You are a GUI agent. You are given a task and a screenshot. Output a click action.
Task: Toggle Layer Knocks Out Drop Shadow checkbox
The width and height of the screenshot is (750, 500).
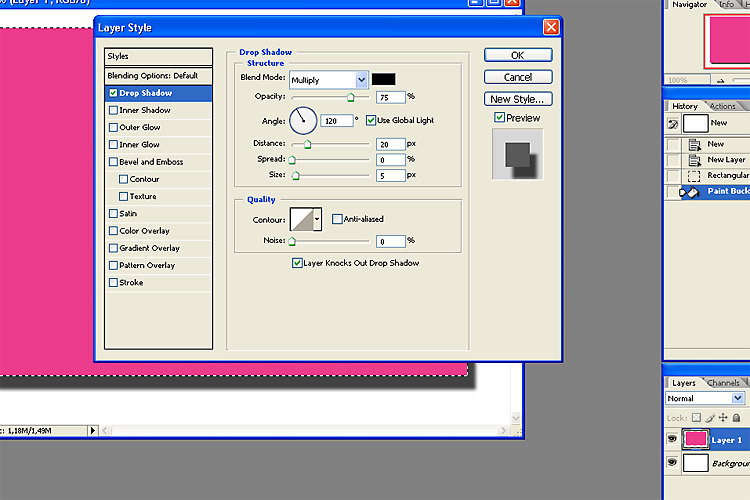point(297,263)
